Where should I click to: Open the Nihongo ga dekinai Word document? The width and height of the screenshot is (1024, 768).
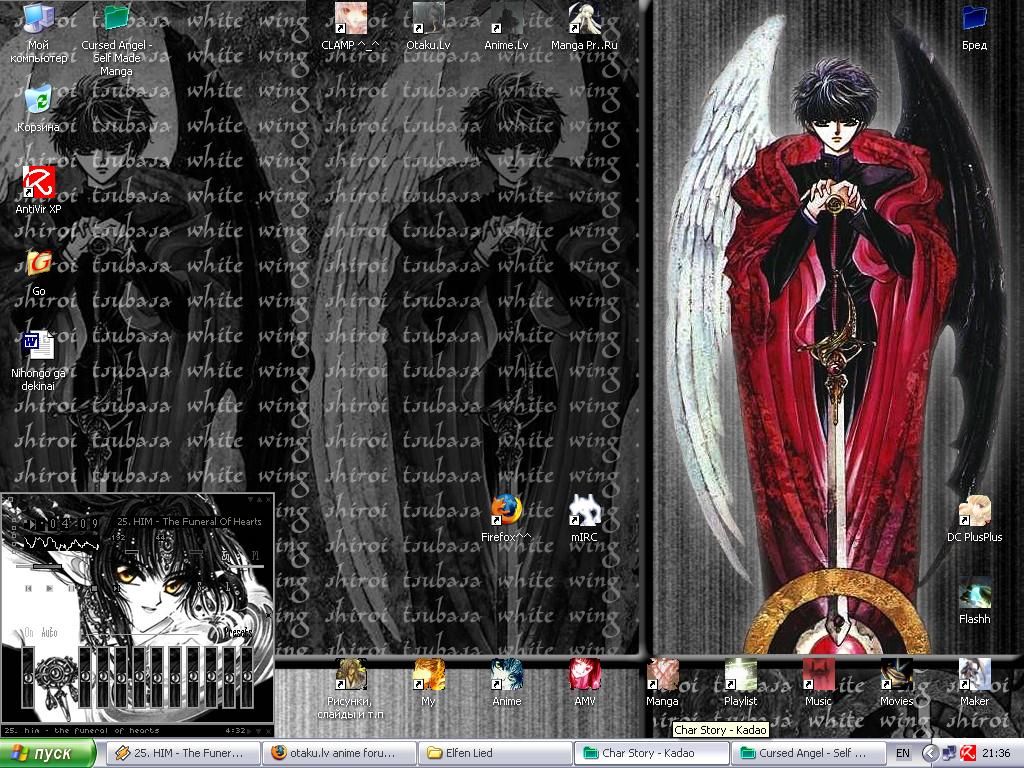(x=38, y=360)
